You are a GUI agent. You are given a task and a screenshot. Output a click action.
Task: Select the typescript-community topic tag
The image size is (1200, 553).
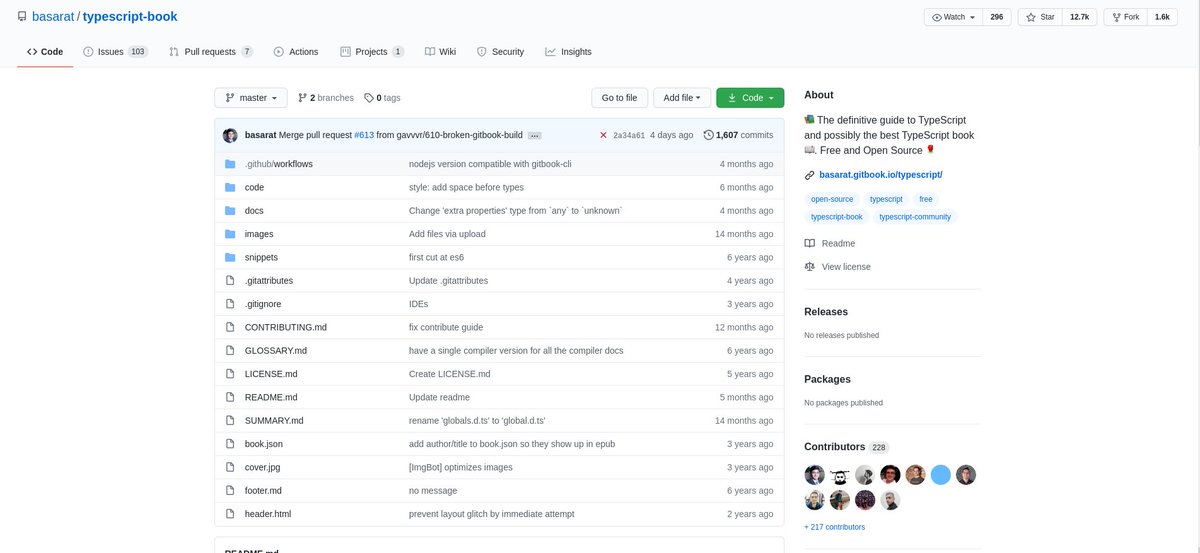click(x=915, y=216)
